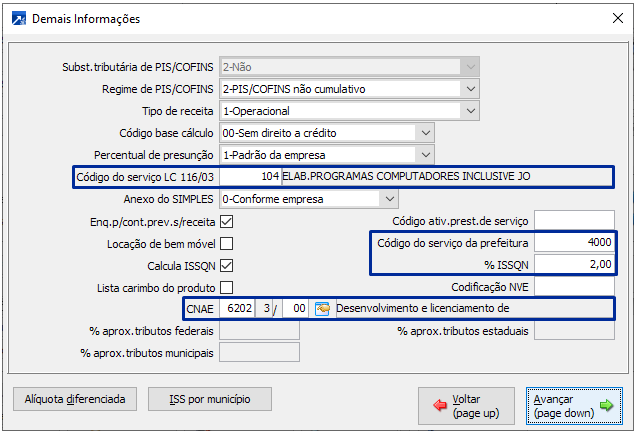Click the Demais Informações window icon
Image resolution: width=637 pixels, height=435 pixels.
[19, 19]
